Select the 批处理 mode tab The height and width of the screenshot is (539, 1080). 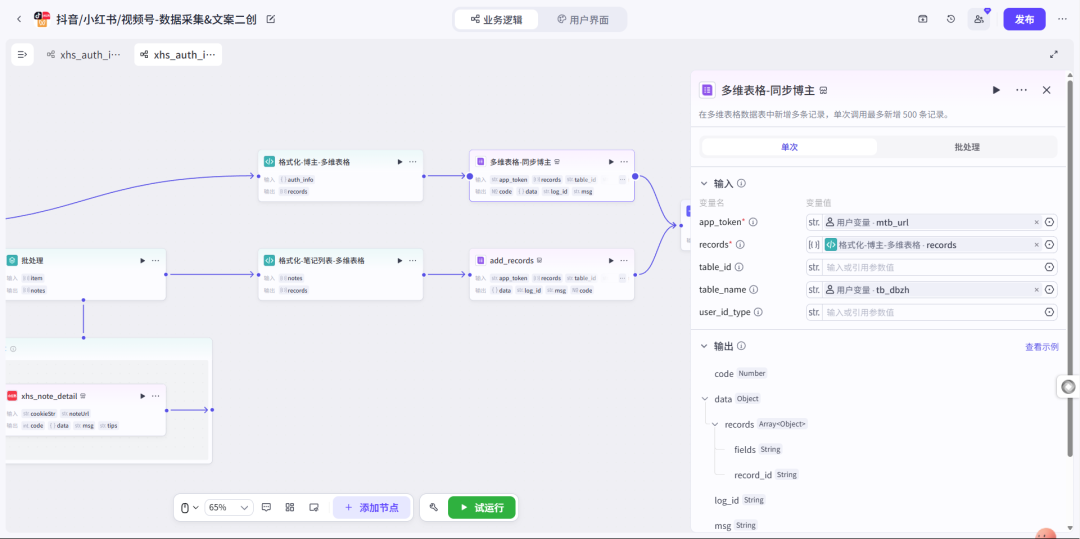tap(967, 147)
